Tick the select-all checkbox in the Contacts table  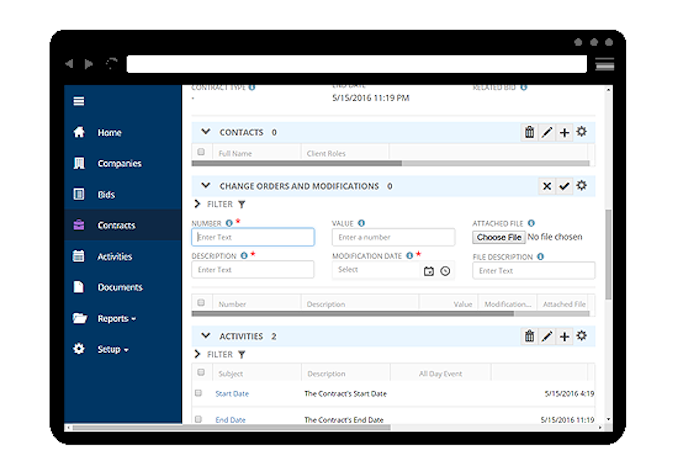[201, 152]
